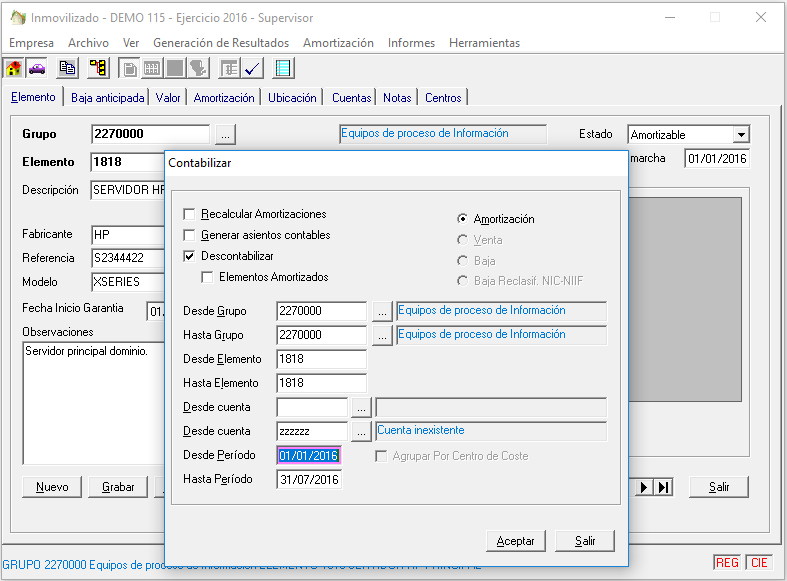Screen dimensions: 787x581
Task: Select the Amortización radio button
Action: tap(462, 219)
